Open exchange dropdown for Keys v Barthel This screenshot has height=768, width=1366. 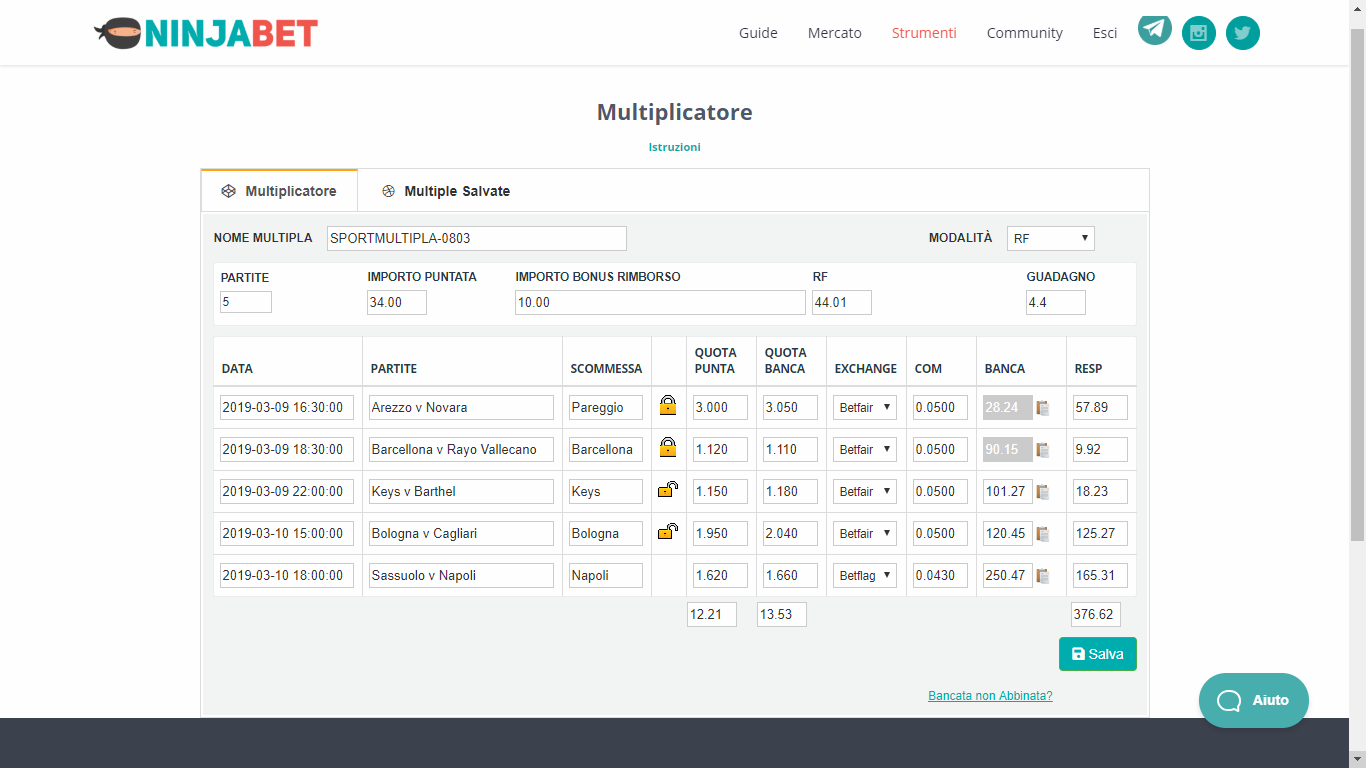[x=865, y=491]
